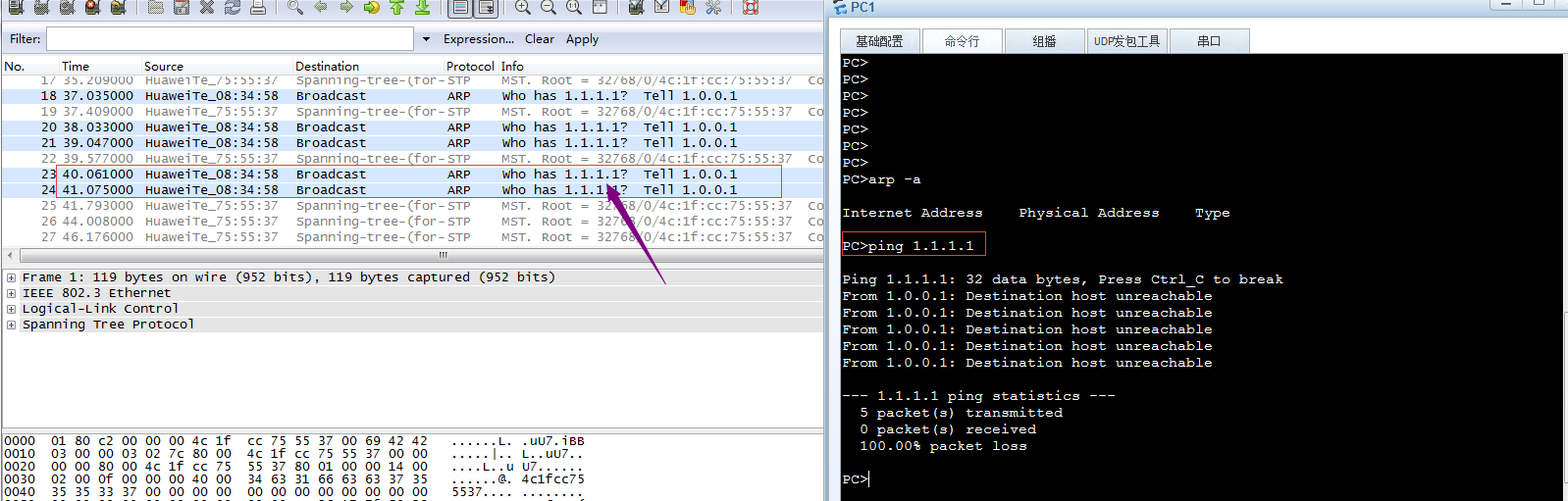
Task: Edit display filters
Action: tap(662, 8)
